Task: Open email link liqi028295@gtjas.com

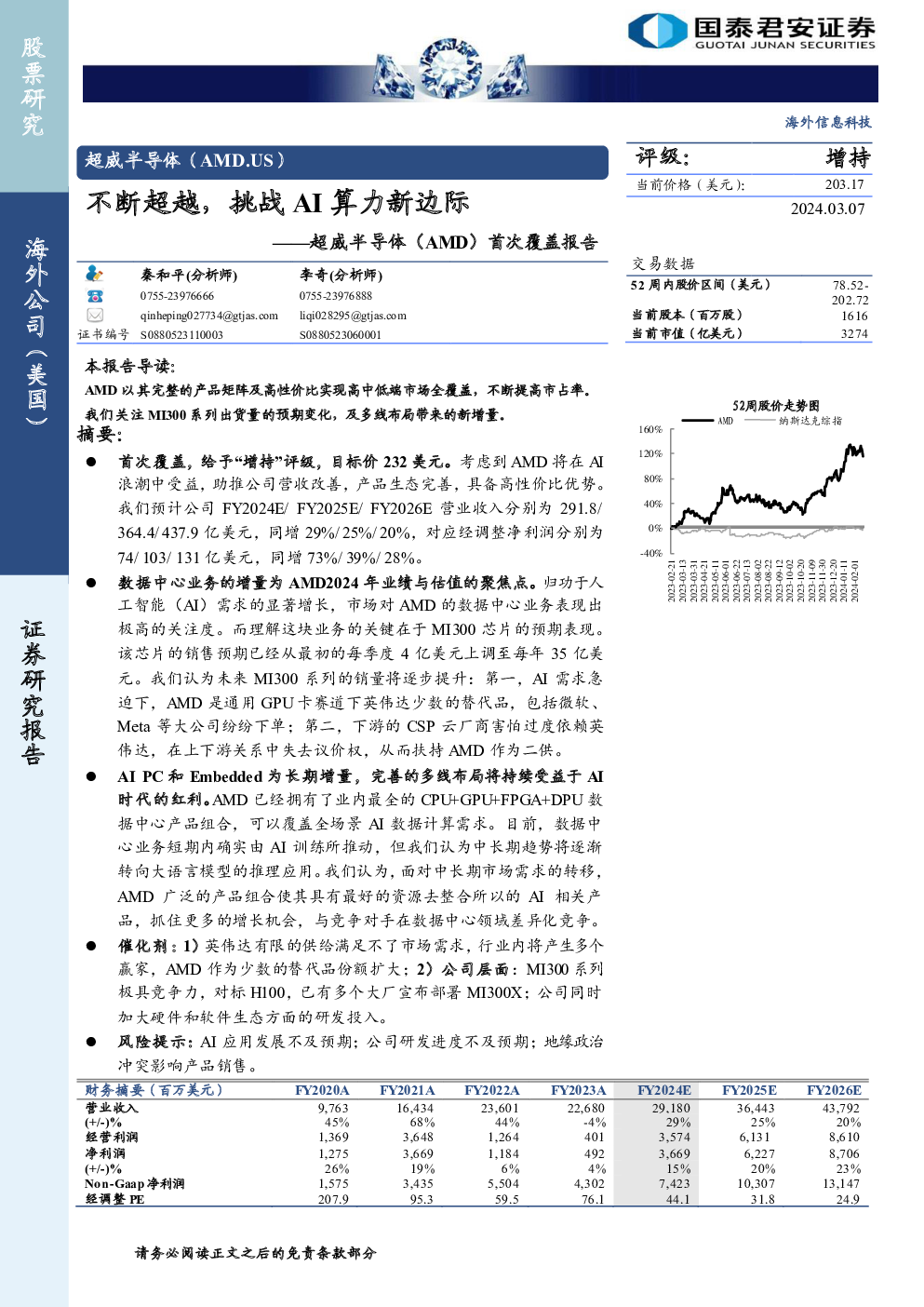Action: 353,316
